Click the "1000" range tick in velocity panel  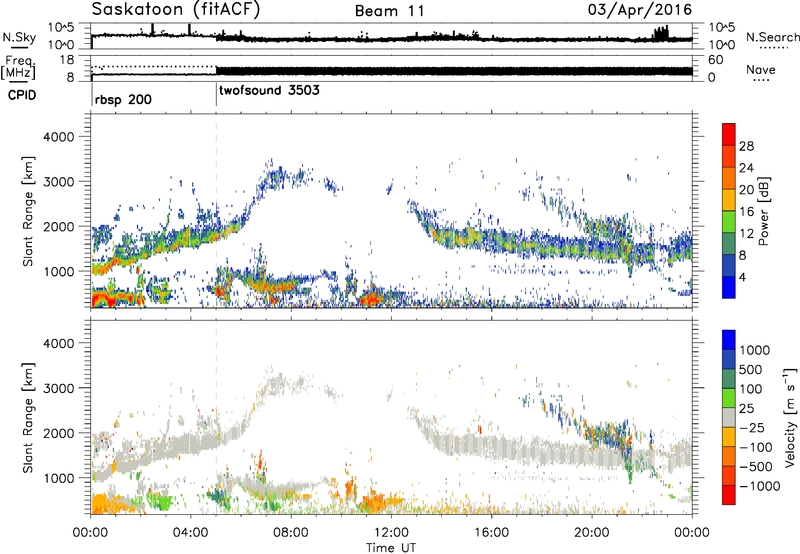[58, 478]
